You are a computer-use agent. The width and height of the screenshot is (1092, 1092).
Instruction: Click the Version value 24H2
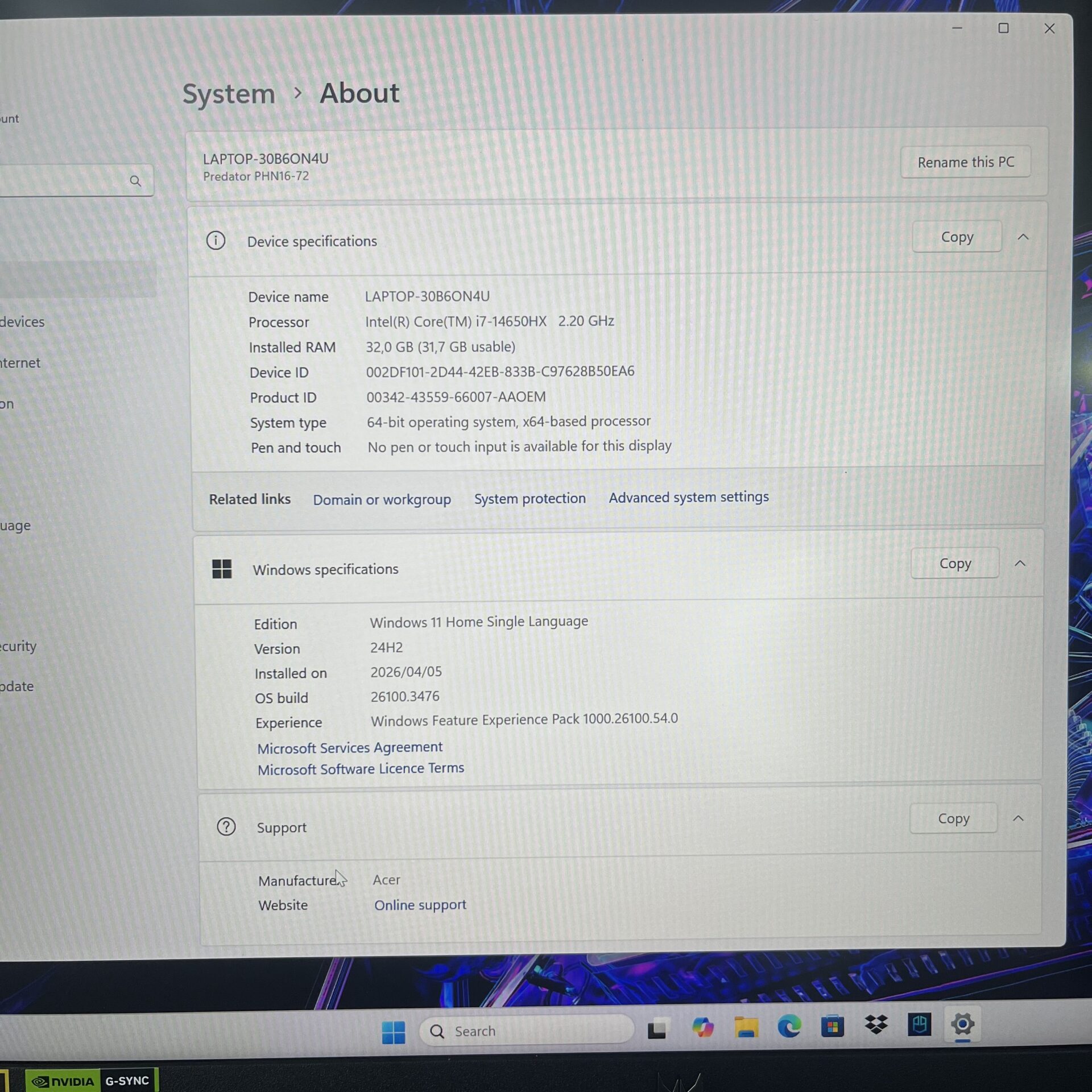(386, 648)
